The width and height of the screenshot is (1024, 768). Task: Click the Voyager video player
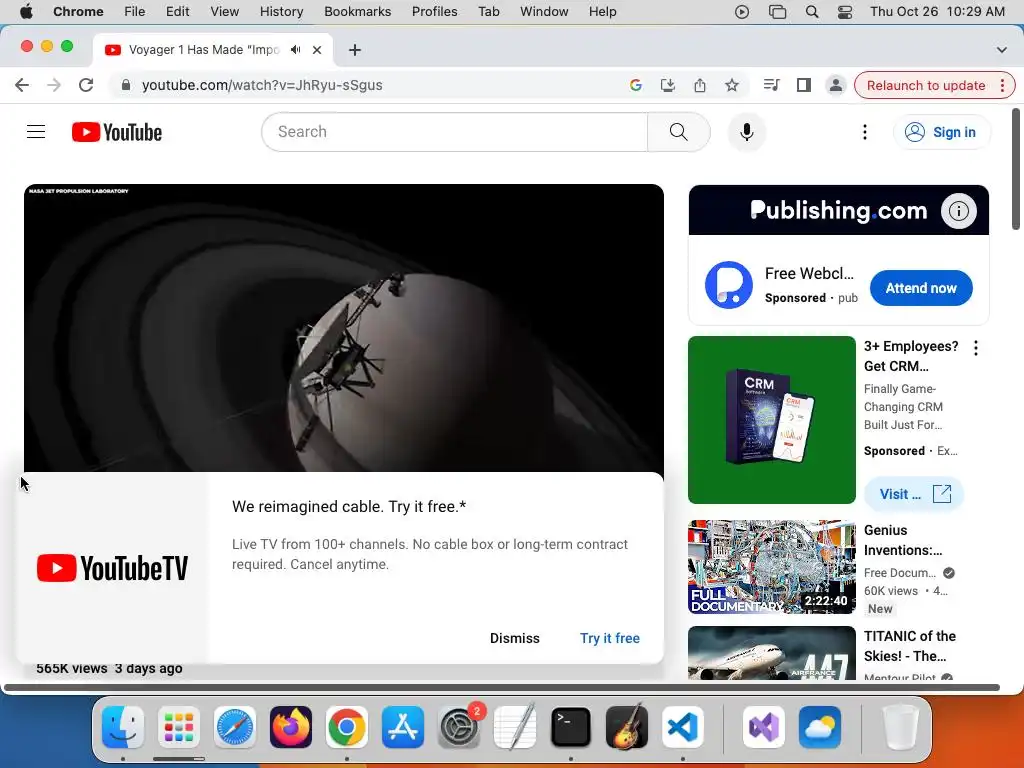click(x=344, y=328)
